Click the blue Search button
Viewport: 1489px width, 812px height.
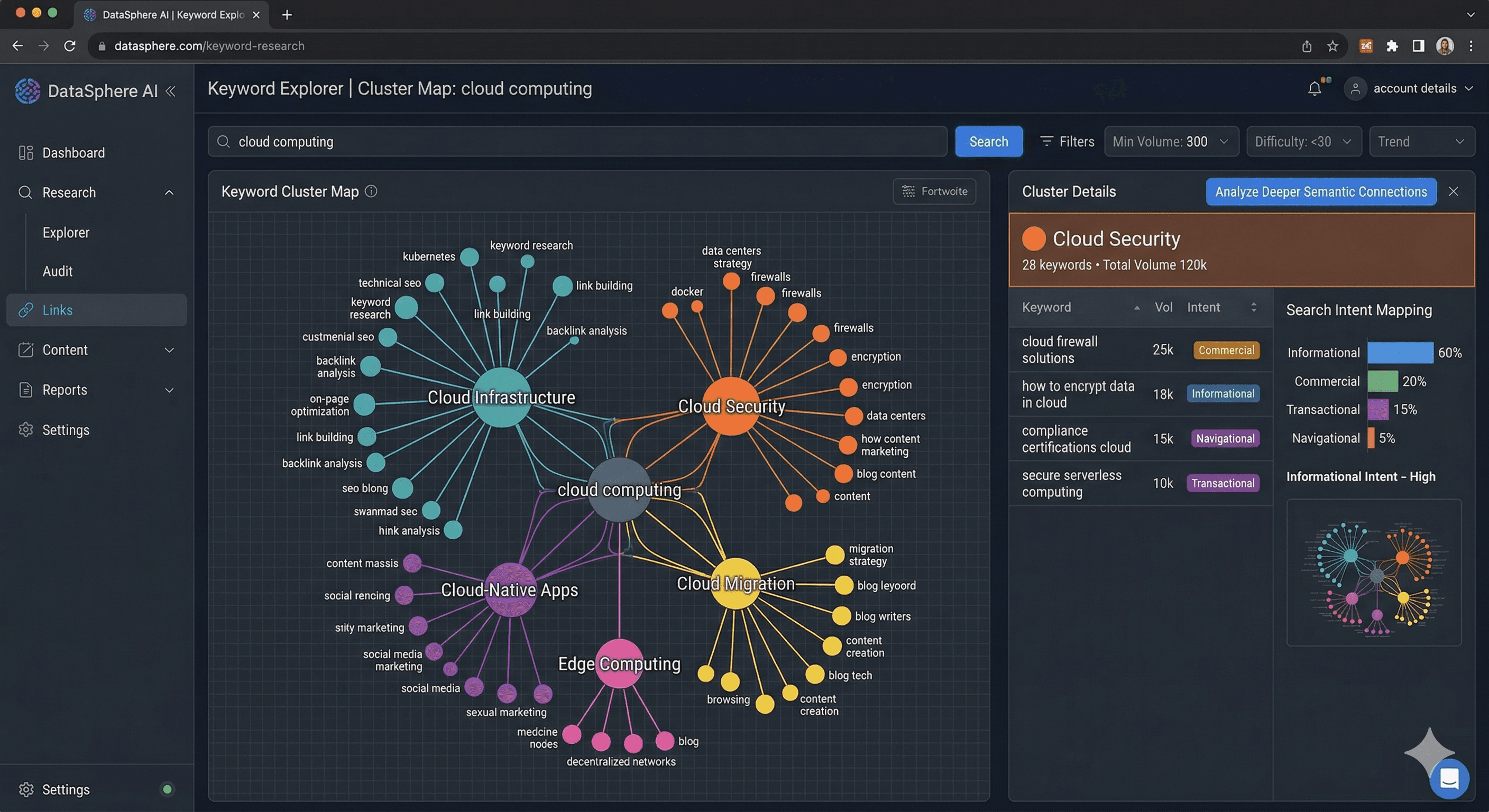point(988,142)
